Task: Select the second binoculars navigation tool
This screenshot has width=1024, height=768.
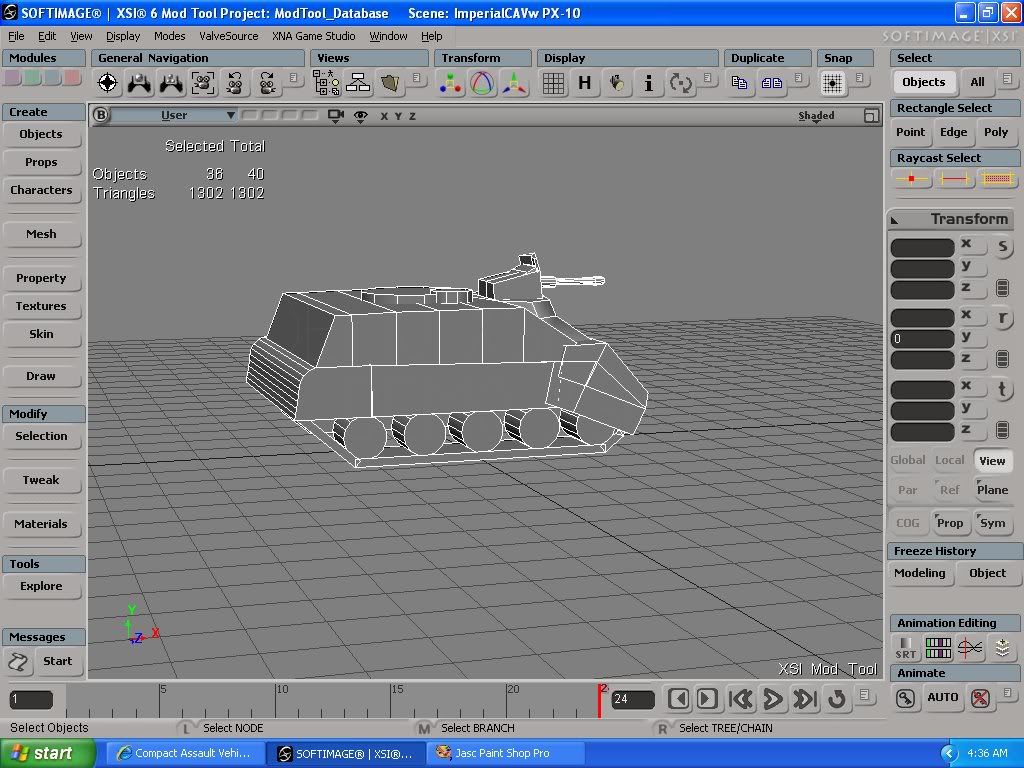Action: click(x=171, y=83)
